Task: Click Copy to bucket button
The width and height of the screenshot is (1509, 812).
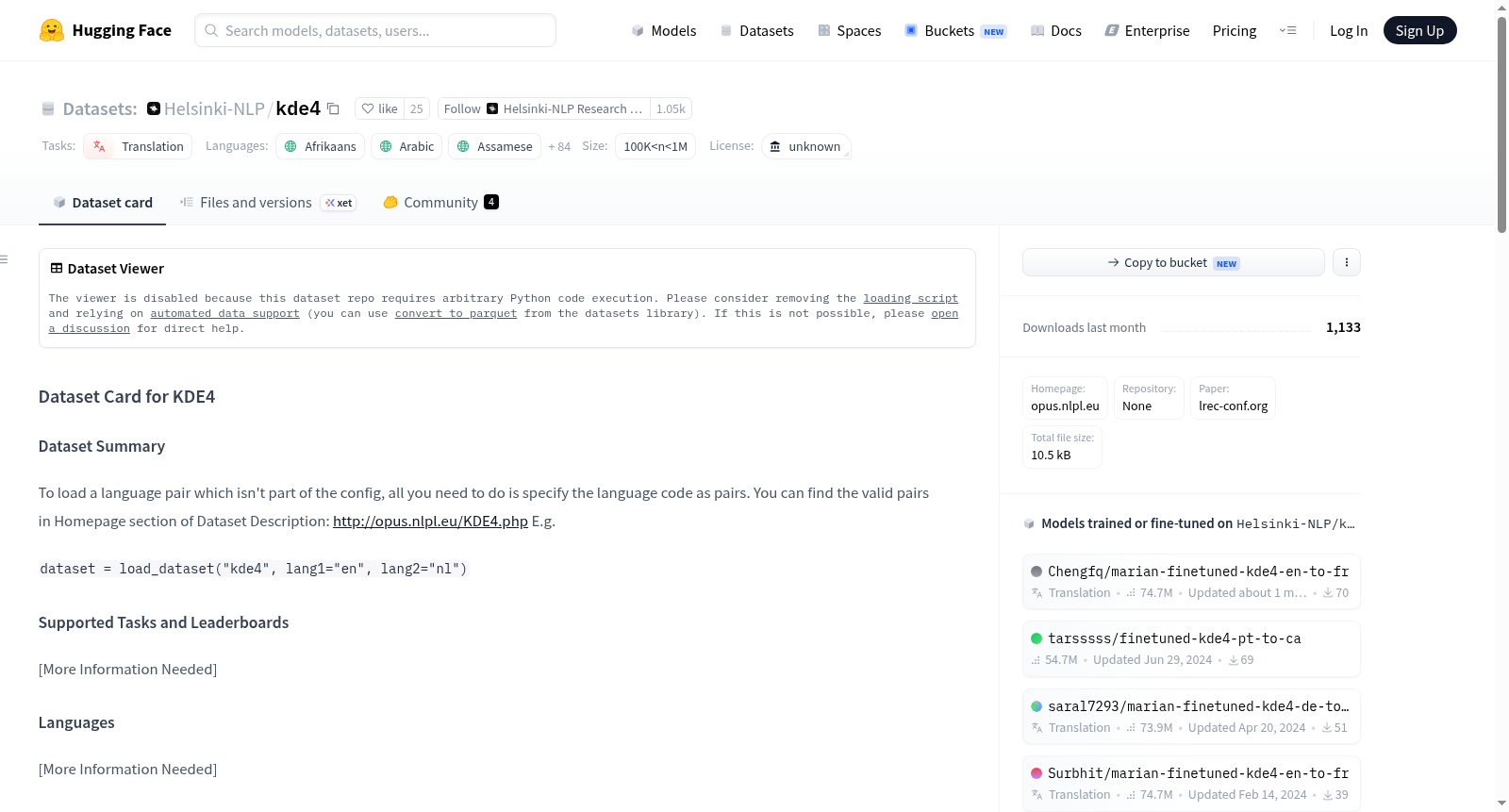Action: click(1173, 262)
